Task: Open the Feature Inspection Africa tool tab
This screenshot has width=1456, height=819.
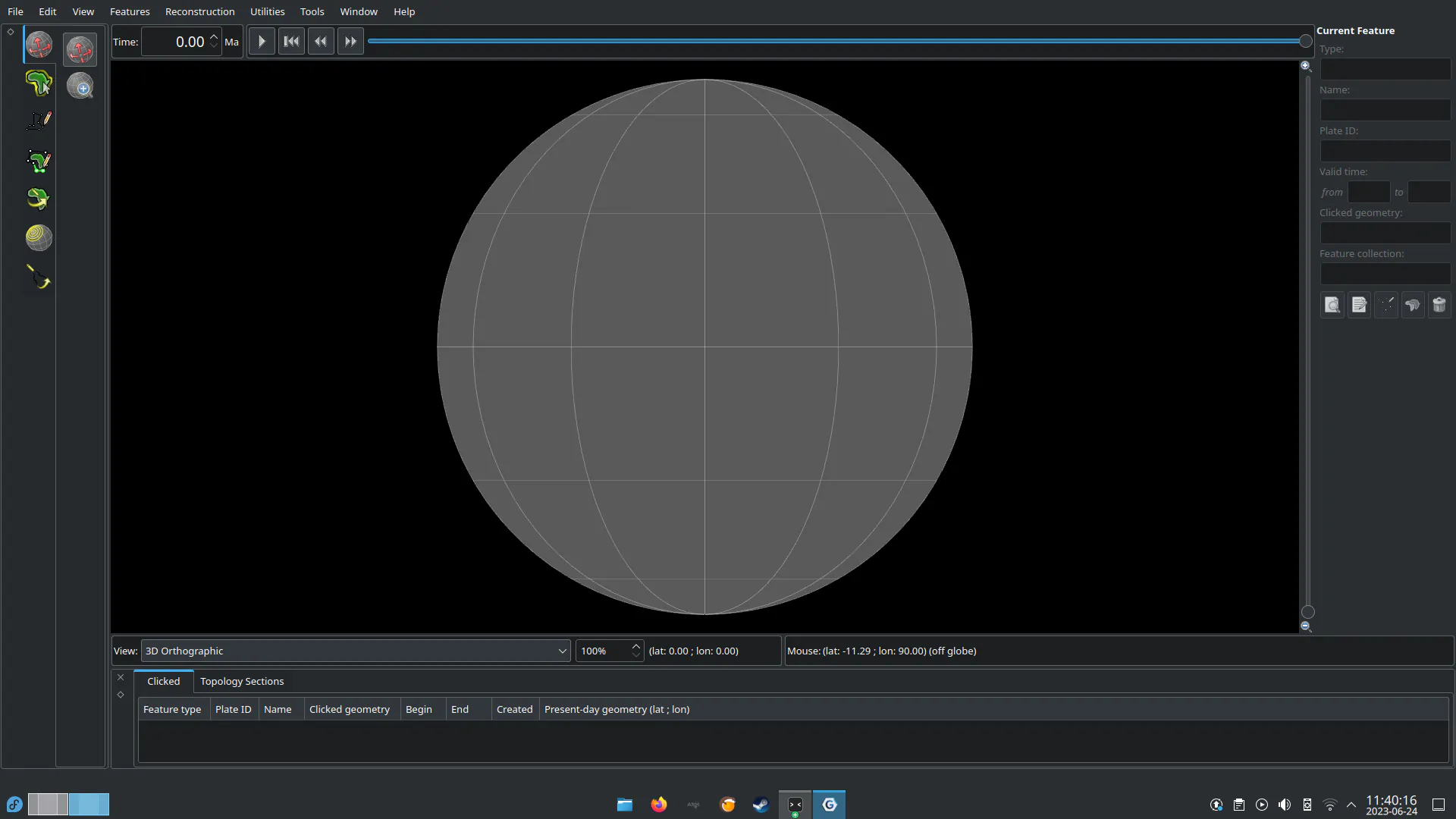Action: (x=39, y=83)
